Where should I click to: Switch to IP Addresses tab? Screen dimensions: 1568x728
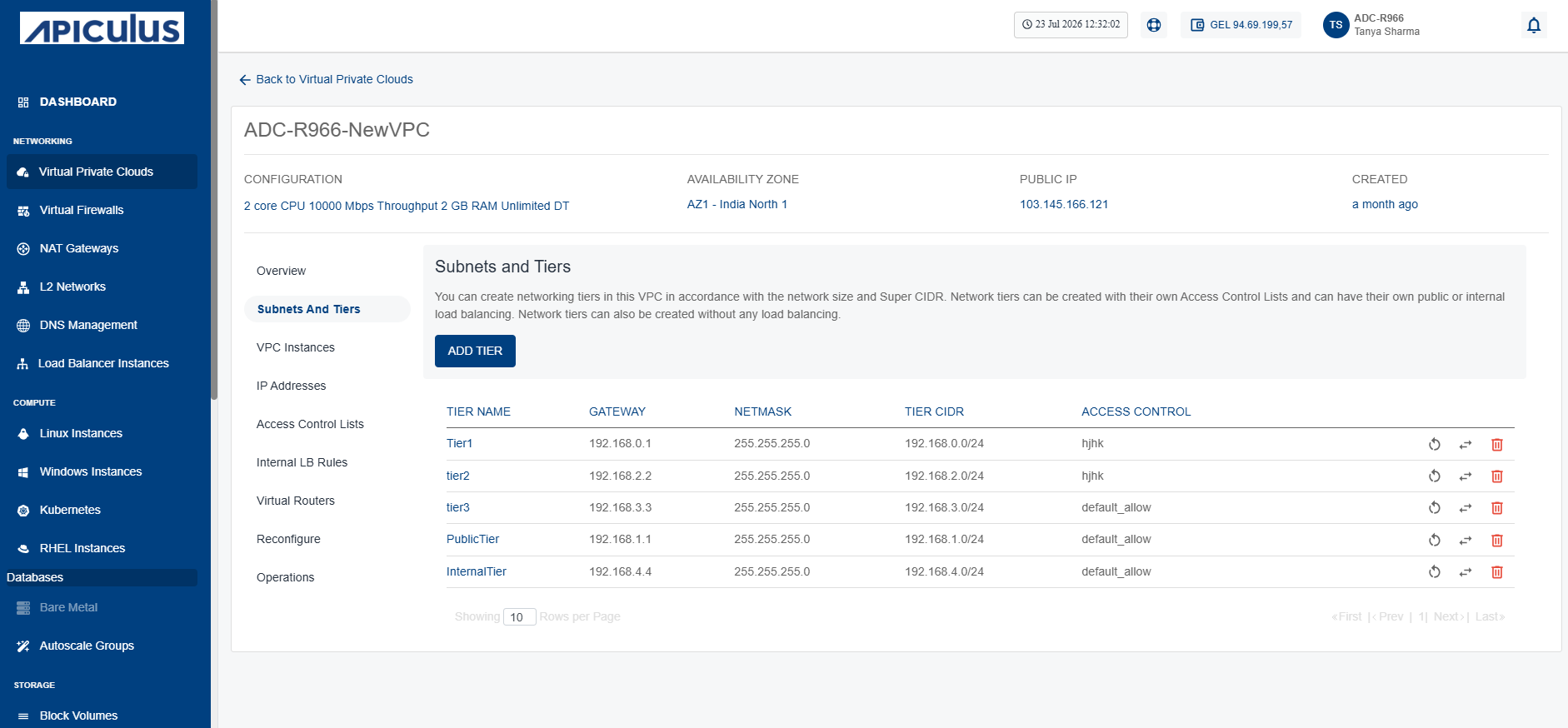[292, 386]
